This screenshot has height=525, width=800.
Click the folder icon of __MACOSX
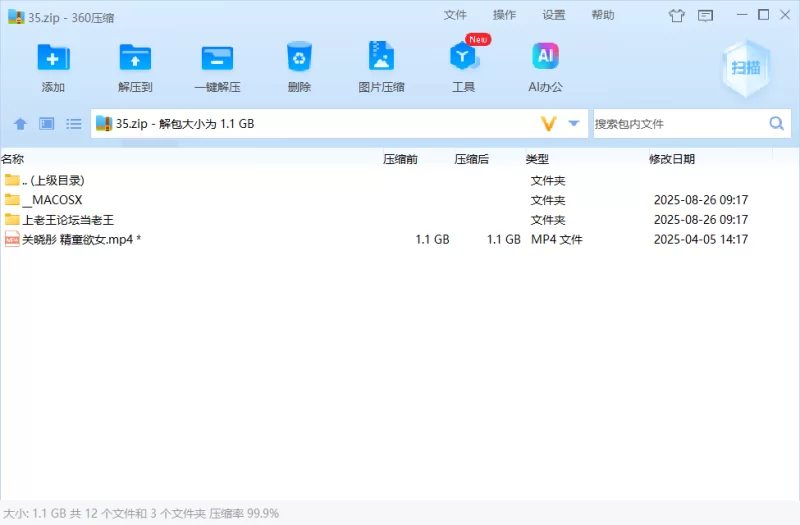tap(12, 199)
